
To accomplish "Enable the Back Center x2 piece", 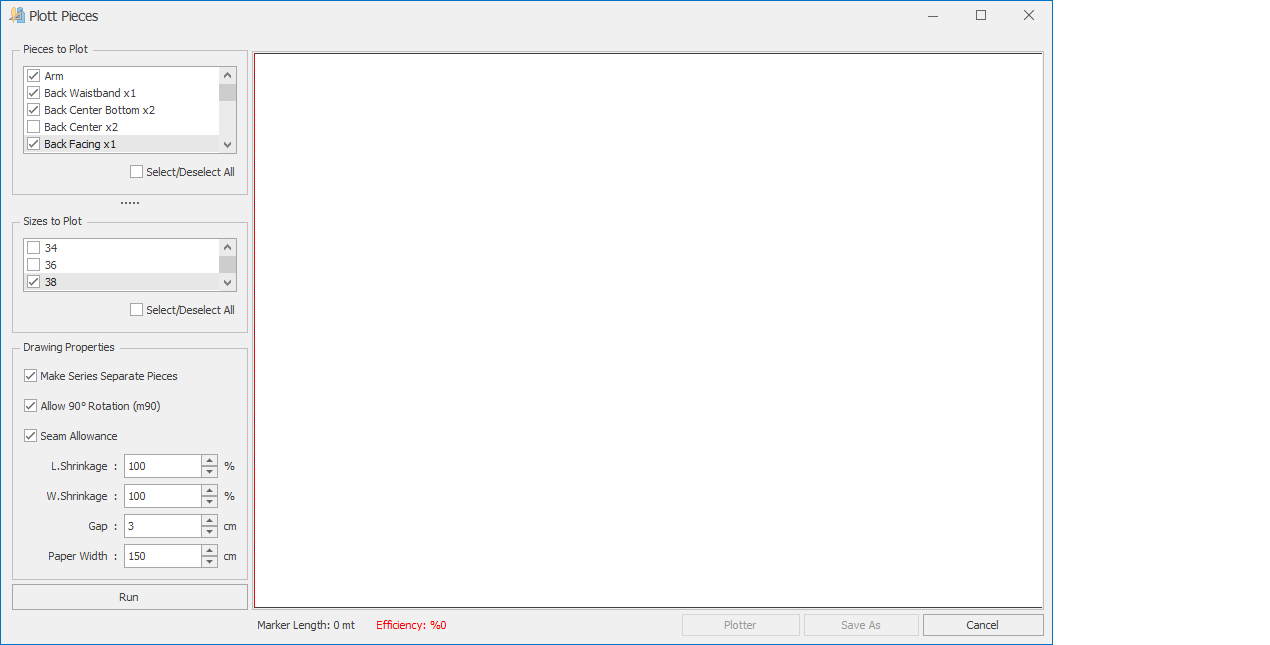I will coord(34,127).
